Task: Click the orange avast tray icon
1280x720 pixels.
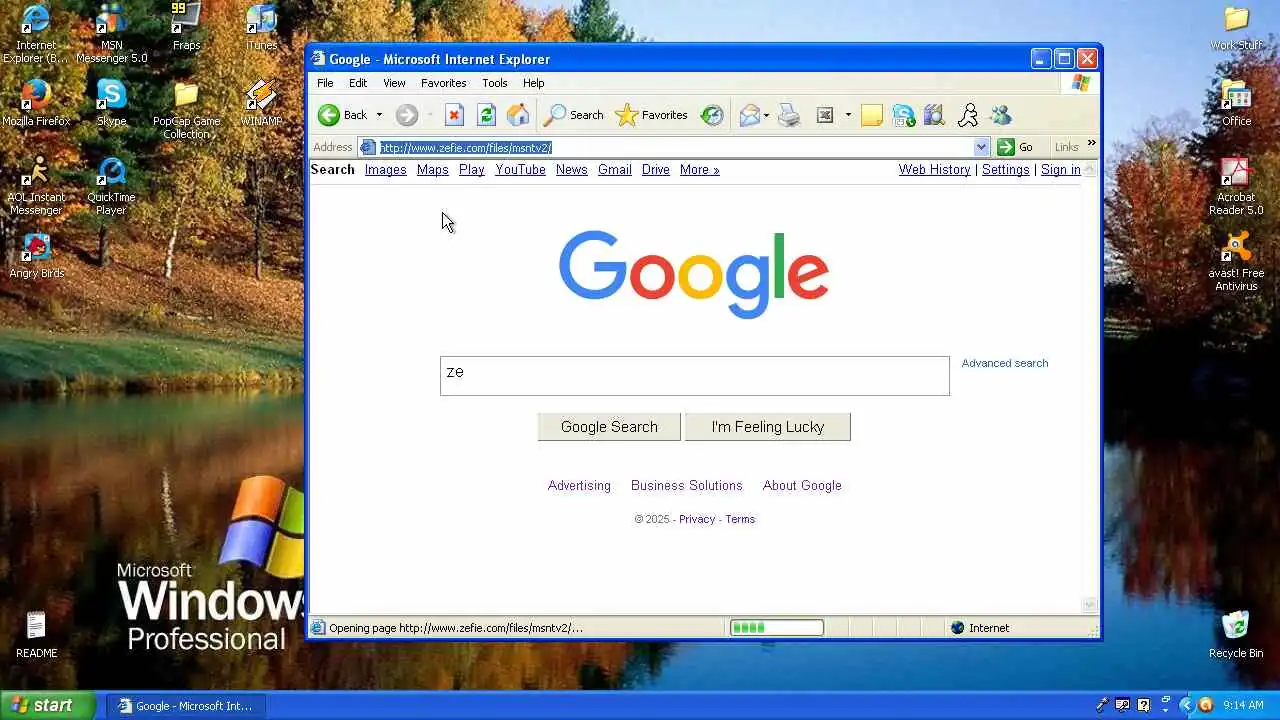Action: (x=1206, y=705)
